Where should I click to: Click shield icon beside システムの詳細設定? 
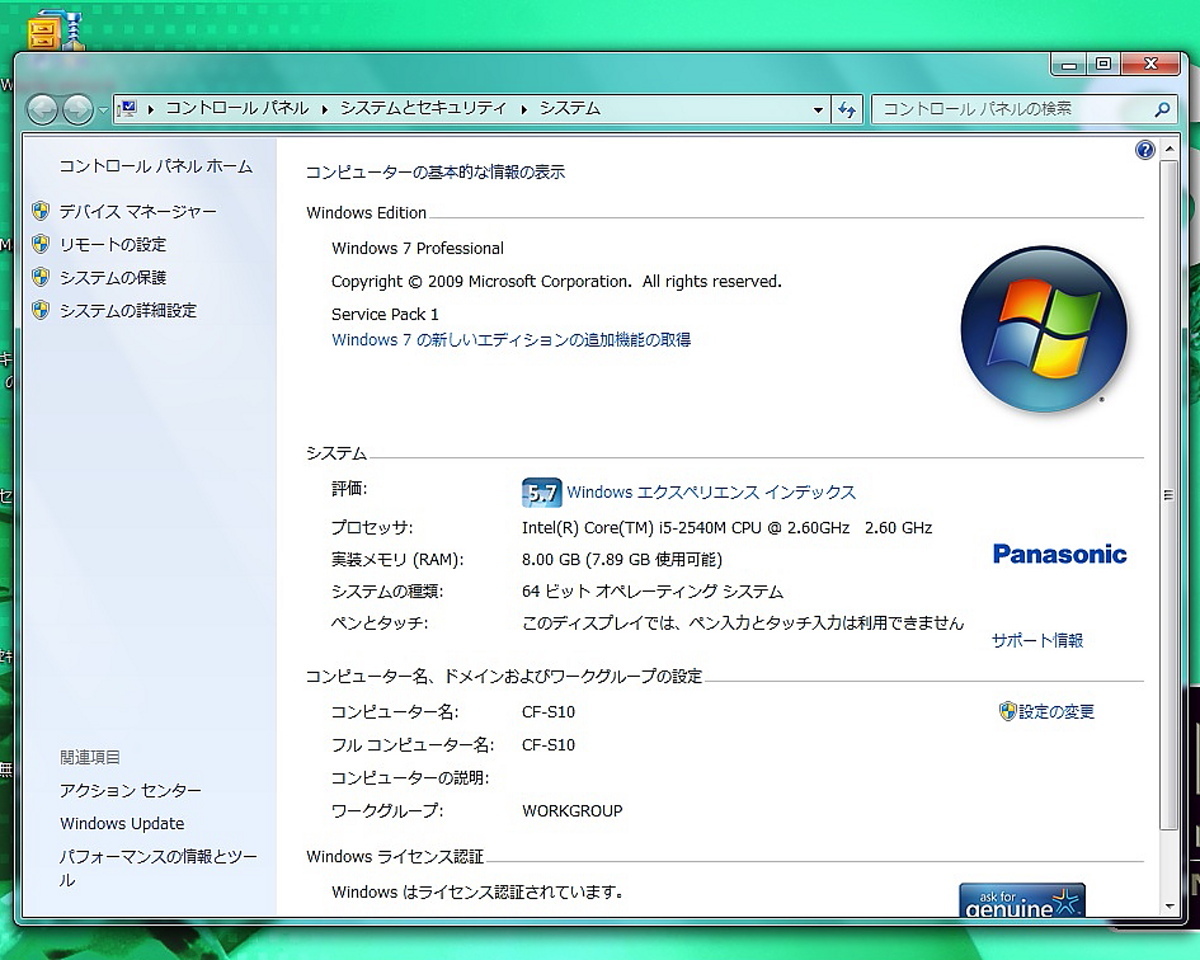[x=40, y=310]
